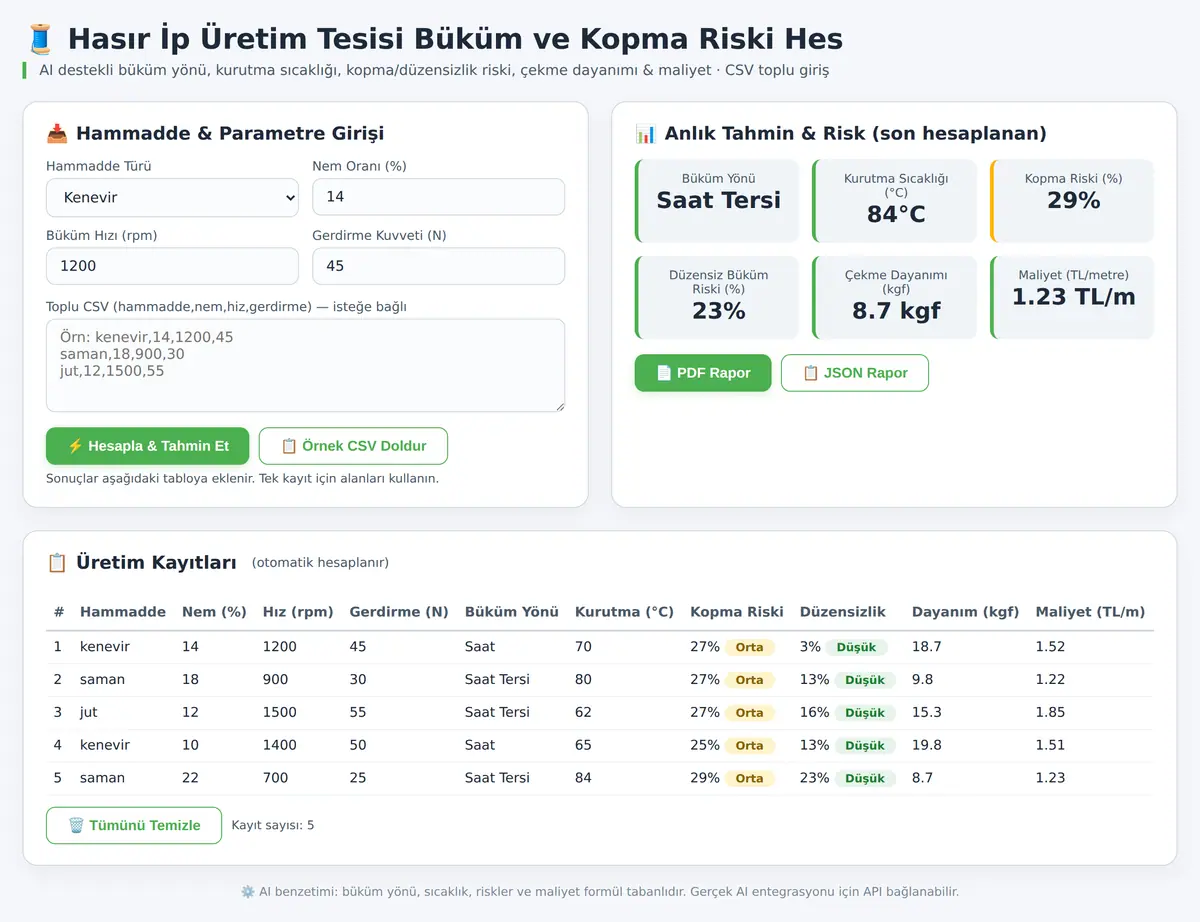Viewport: 1200px width, 922px height.
Task: Open the Hammadde Türü dropdown showing Kenevir
Action: tap(172, 198)
